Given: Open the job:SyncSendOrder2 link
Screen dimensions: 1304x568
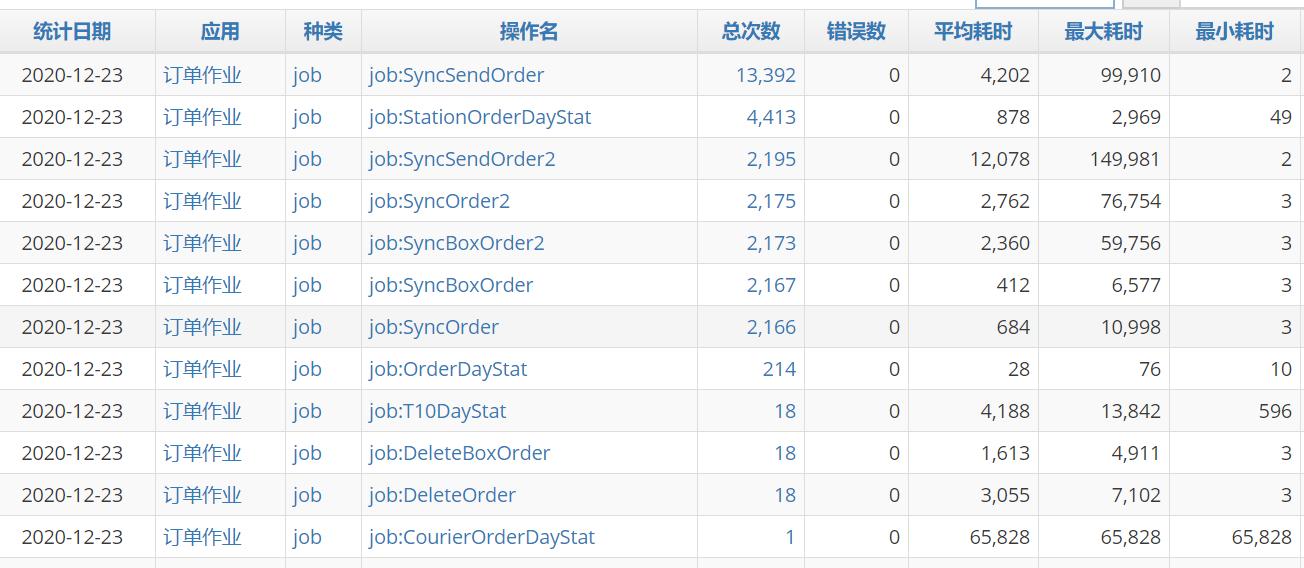Looking at the screenshot, I should point(461,159).
